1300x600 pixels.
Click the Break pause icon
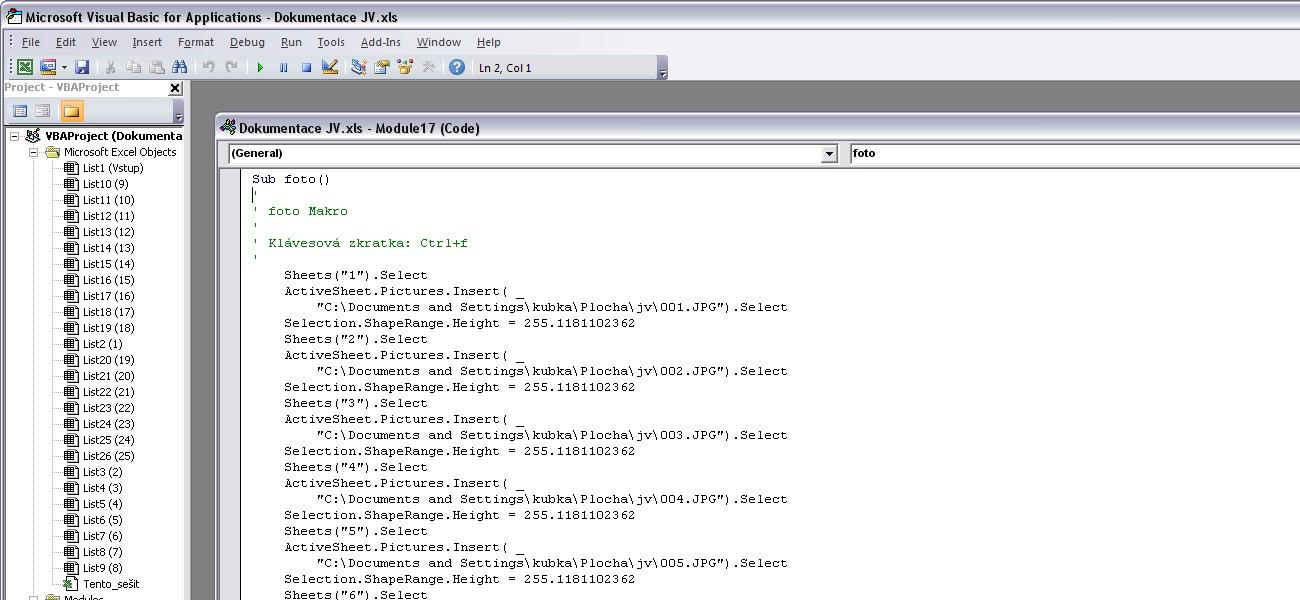pyautogui.click(x=283, y=67)
